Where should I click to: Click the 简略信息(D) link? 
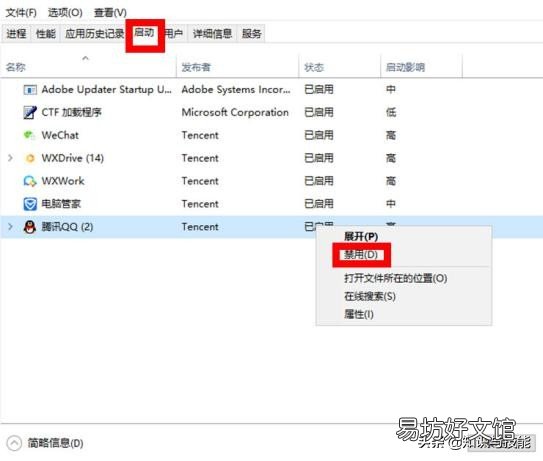(55, 443)
